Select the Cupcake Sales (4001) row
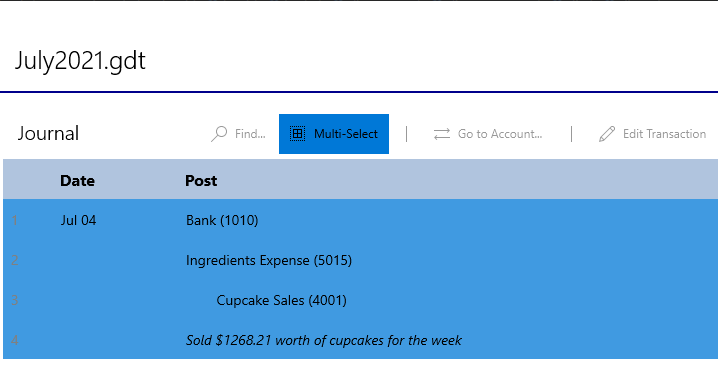Viewport: 718px width, 366px height. [x=360, y=300]
